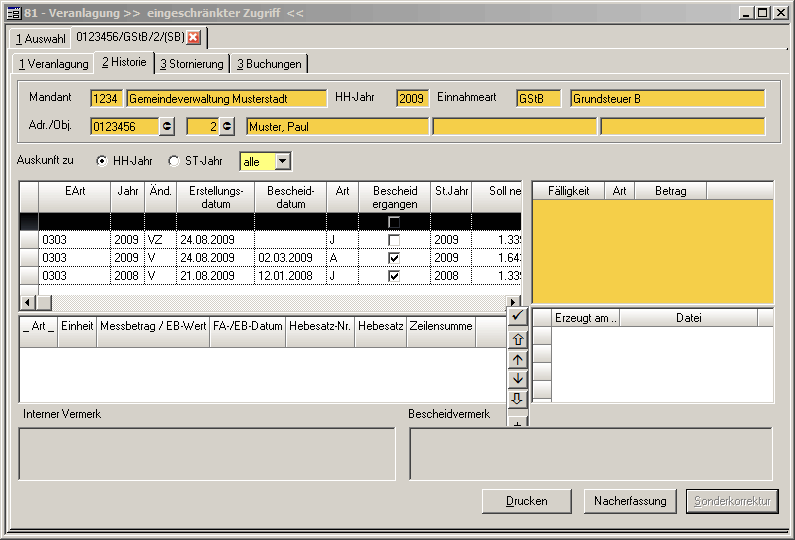Uncheck Bescheid ergangen for the 2008 row

[x=394, y=276]
